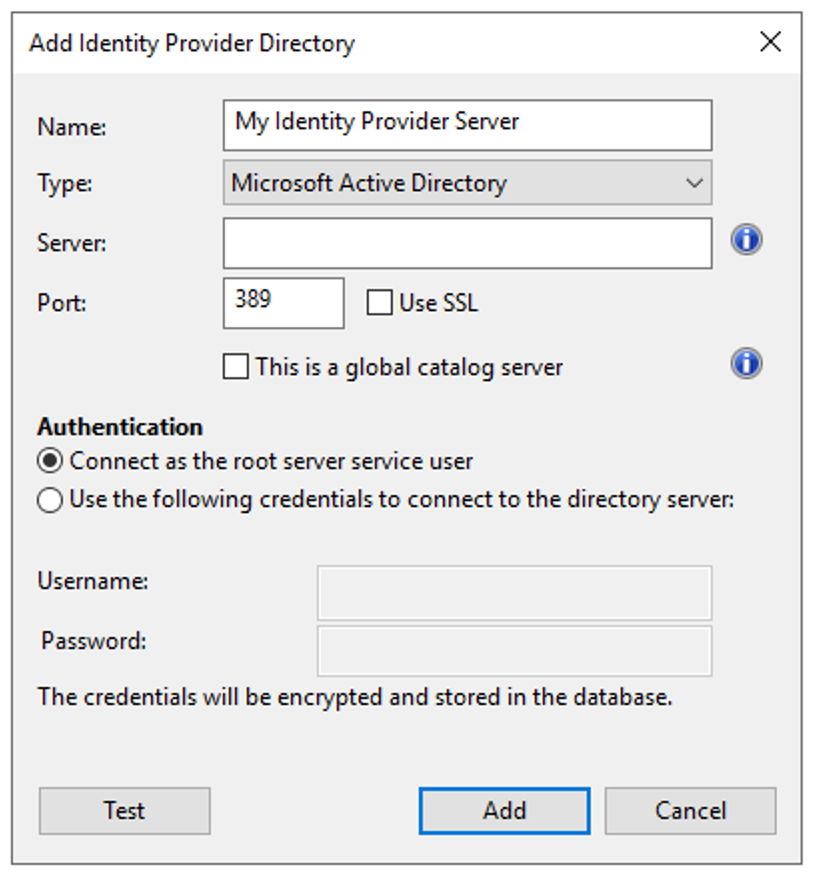This screenshot has width=816, height=876.
Task: Click the Password field
Action: [514, 651]
